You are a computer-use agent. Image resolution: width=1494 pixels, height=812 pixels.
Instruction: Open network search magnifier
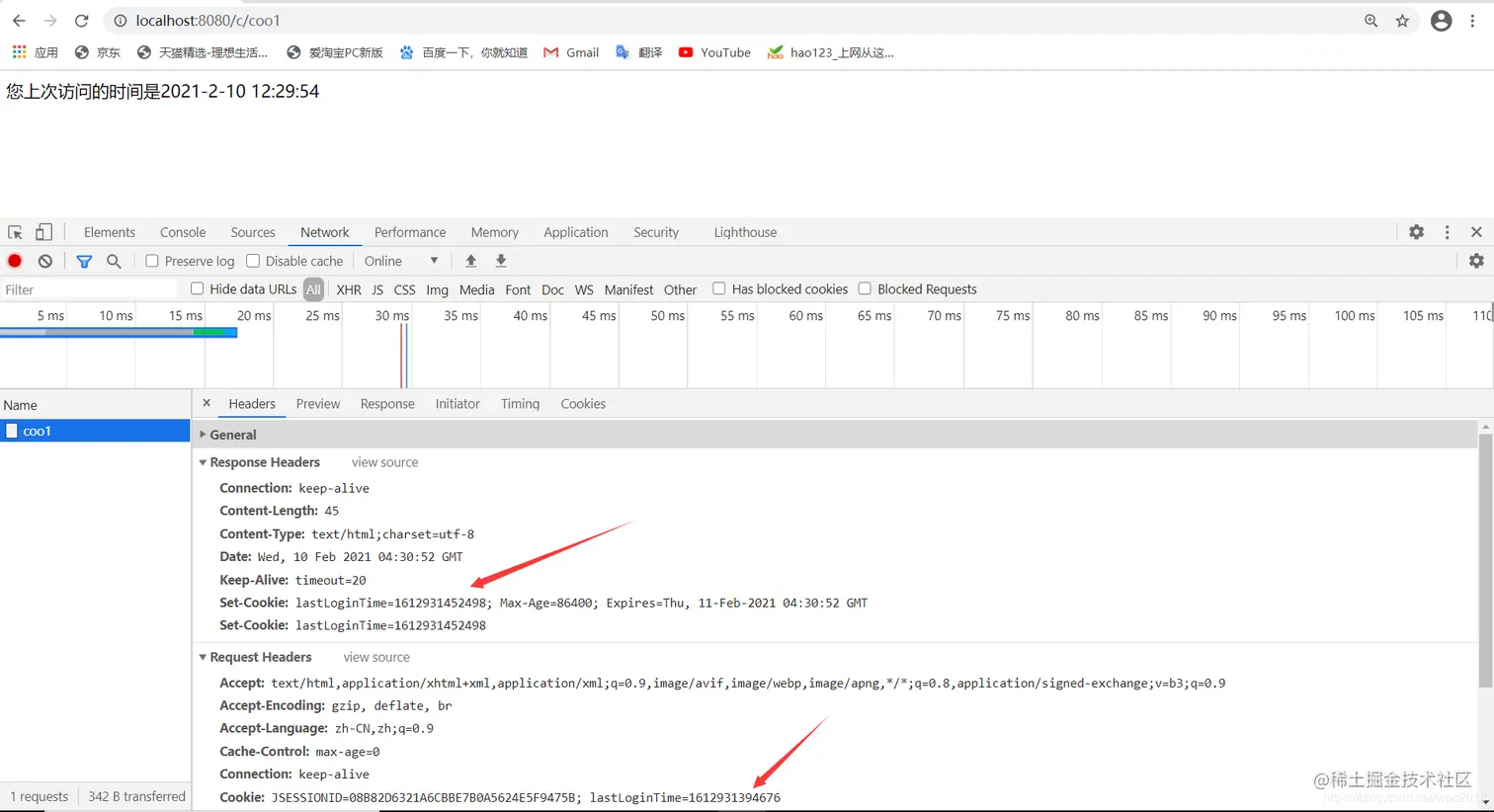(x=114, y=261)
